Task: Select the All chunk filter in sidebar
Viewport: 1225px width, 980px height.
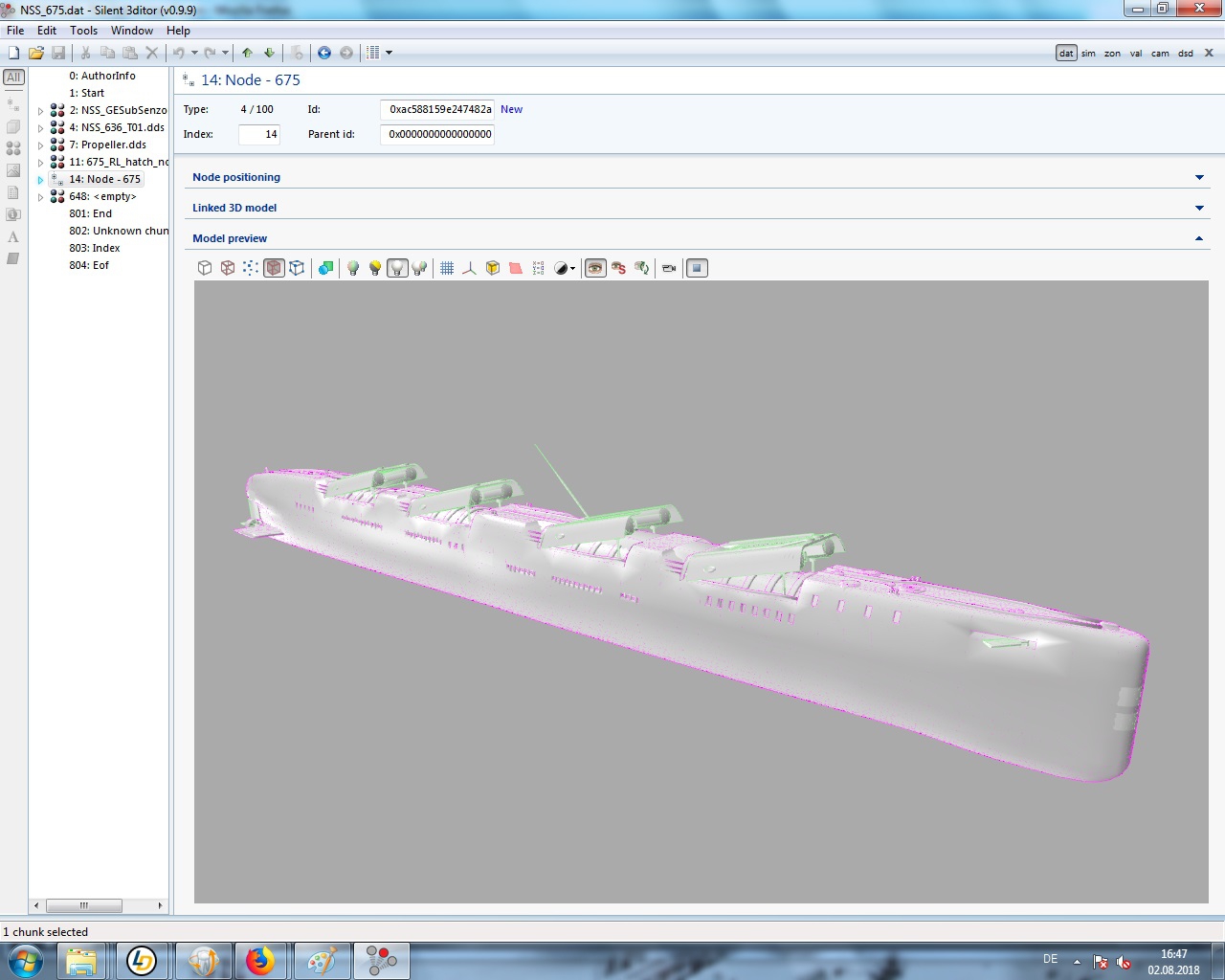Action: click(x=13, y=78)
